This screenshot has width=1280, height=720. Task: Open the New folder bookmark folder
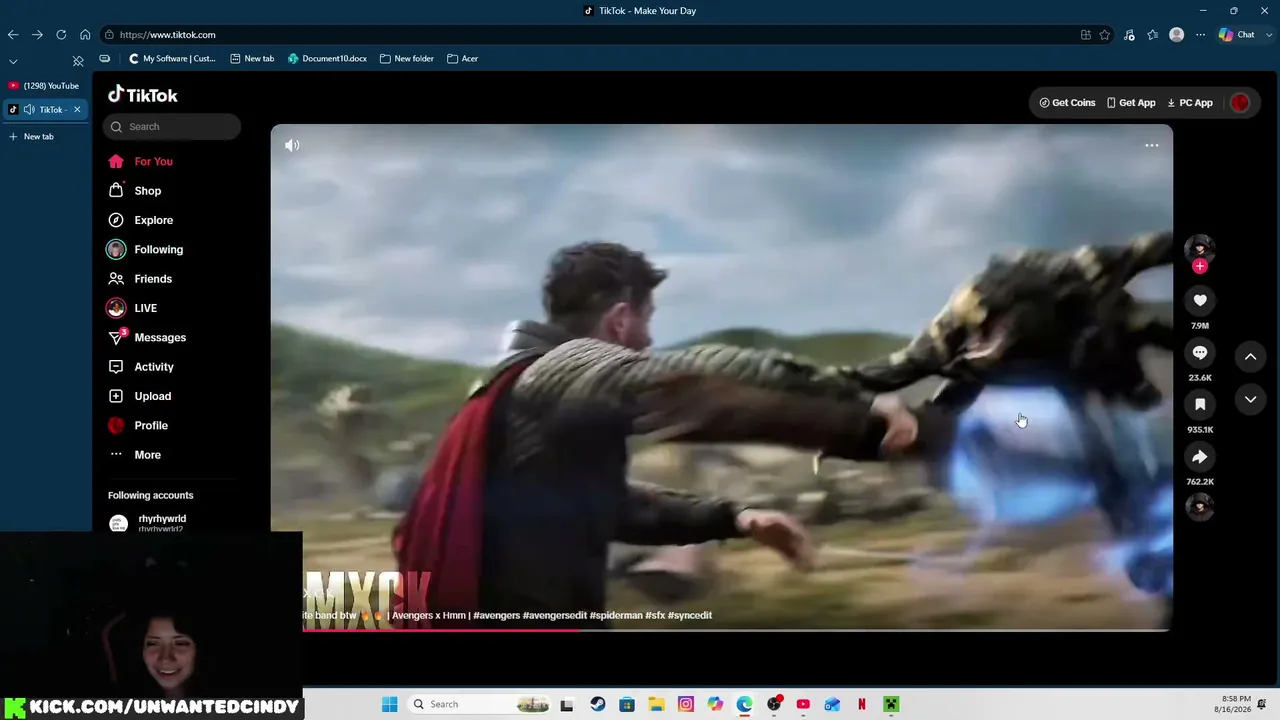[407, 59]
